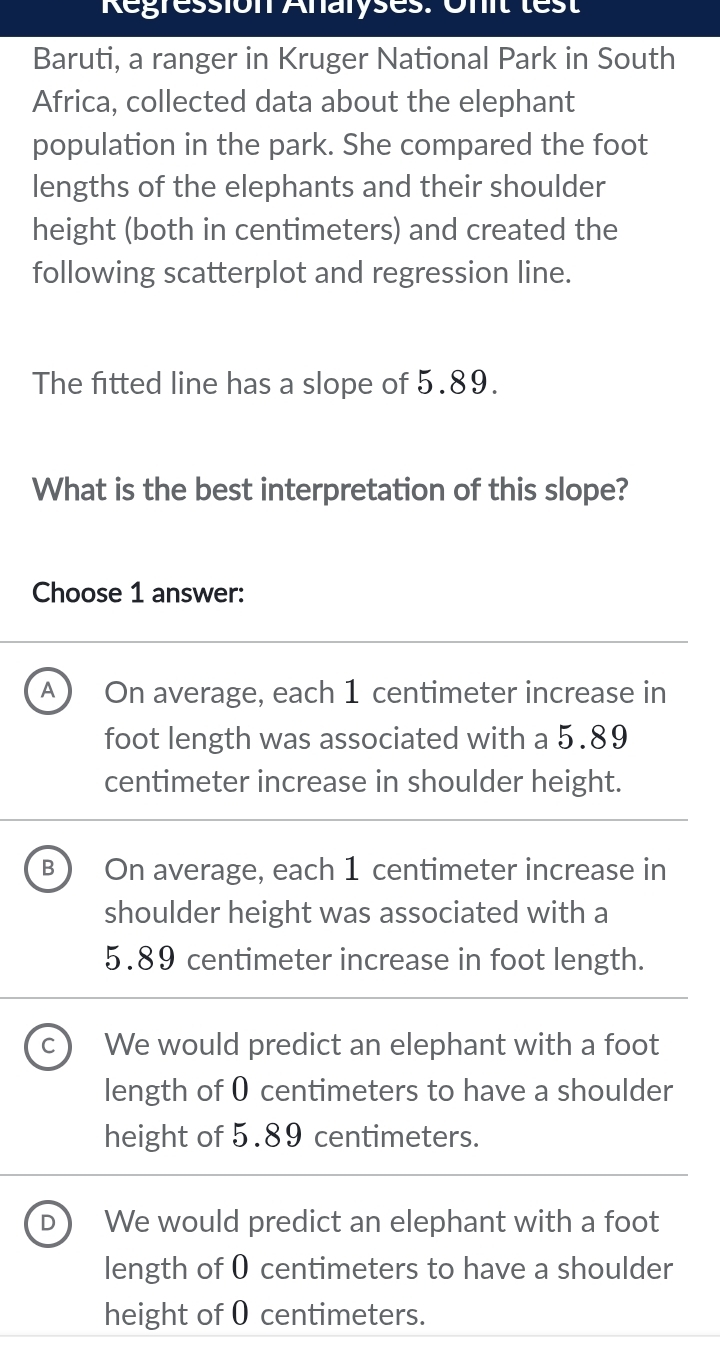Image resolution: width=720 pixels, height=1352 pixels.
Task: Click the 'centimeter increase in shoulder height' line
Action: [x=363, y=782]
